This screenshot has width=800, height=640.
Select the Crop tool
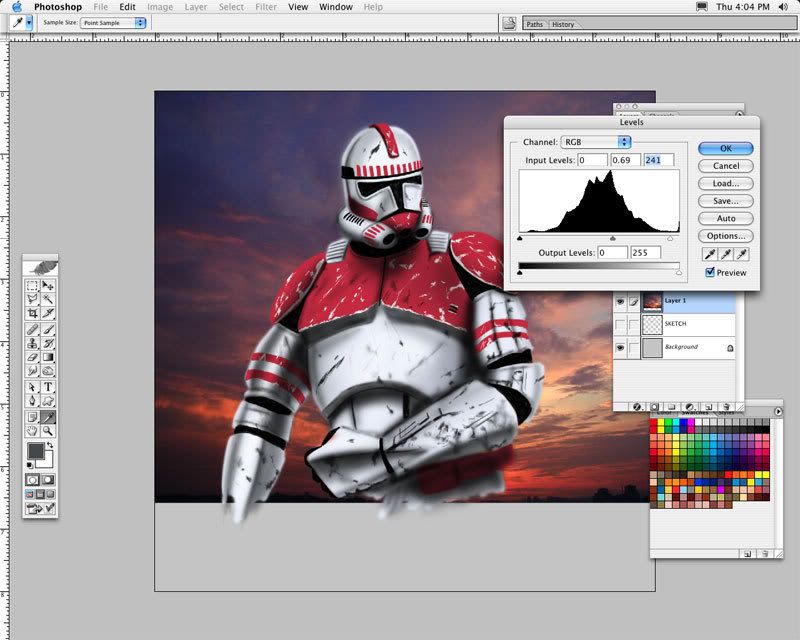(x=32, y=313)
